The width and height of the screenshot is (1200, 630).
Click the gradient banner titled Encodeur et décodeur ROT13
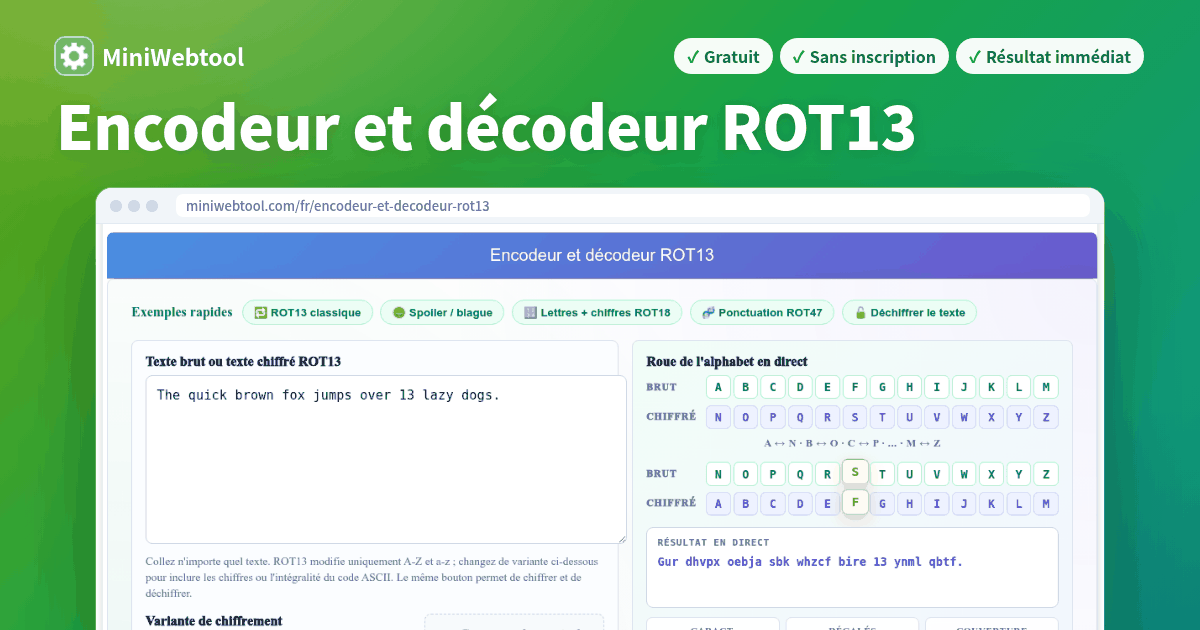[602, 255]
